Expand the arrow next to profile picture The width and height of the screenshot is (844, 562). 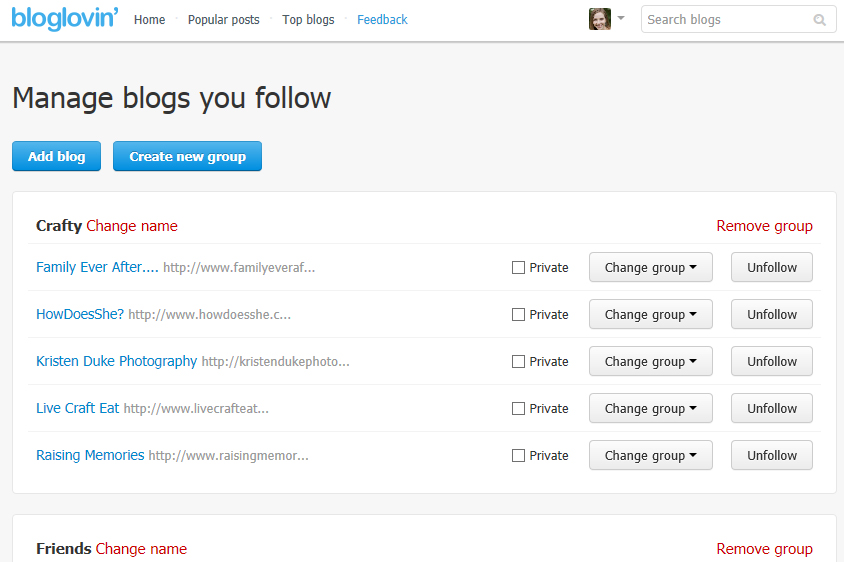[x=621, y=18]
